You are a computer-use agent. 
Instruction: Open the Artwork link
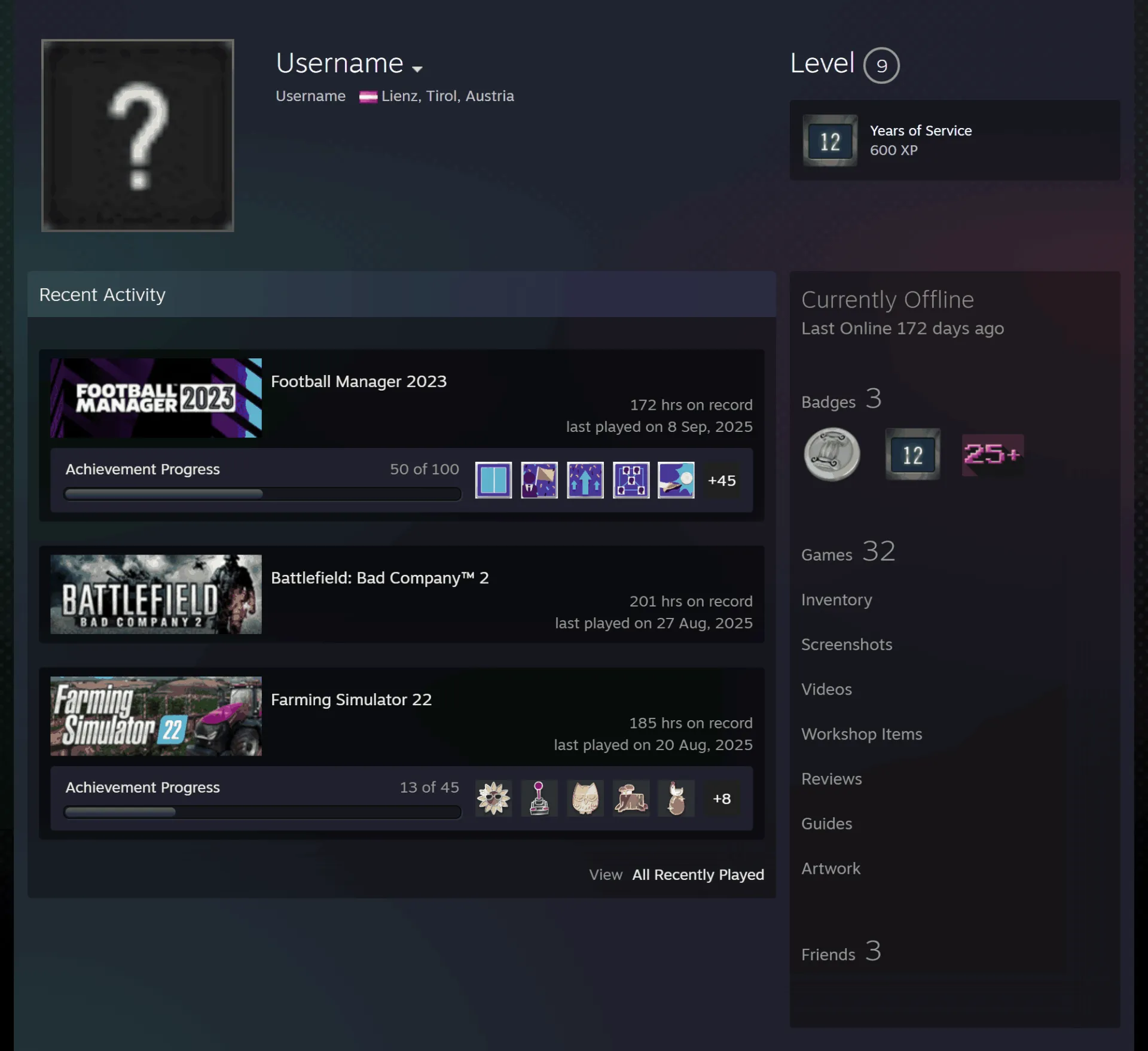point(831,869)
